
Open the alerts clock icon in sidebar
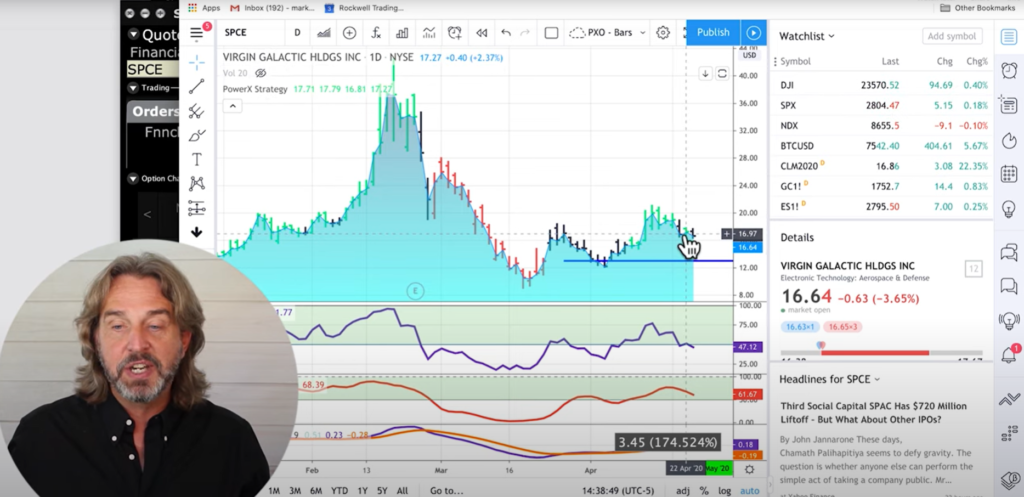click(x=1009, y=71)
